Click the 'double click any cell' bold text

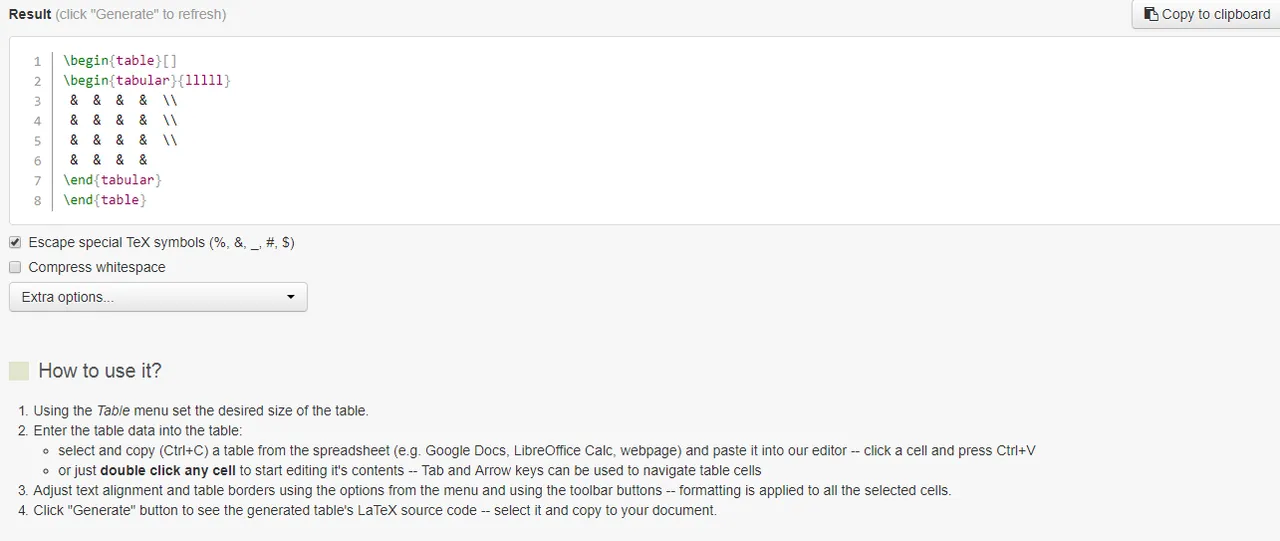coord(168,470)
